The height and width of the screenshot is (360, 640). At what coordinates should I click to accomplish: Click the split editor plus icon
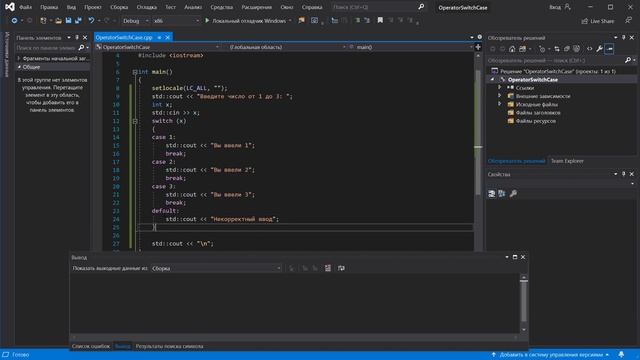tap(478, 47)
